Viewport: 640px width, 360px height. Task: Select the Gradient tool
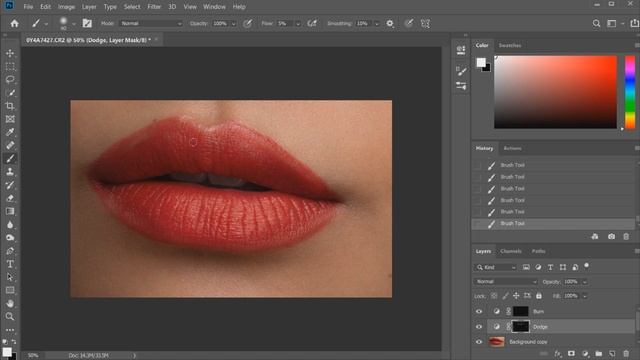click(x=10, y=211)
